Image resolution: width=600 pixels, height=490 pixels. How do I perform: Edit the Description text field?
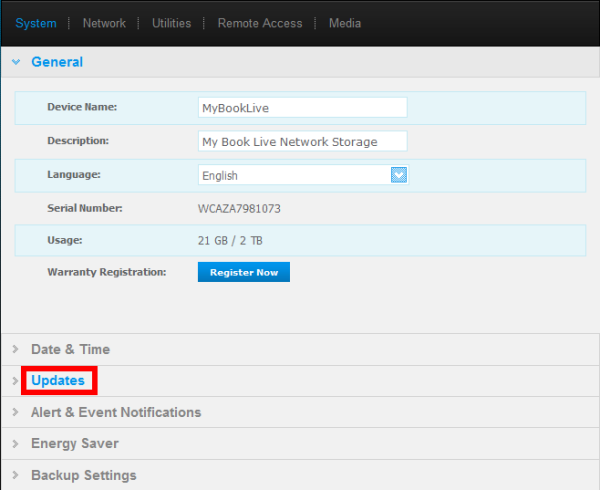click(303, 141)
